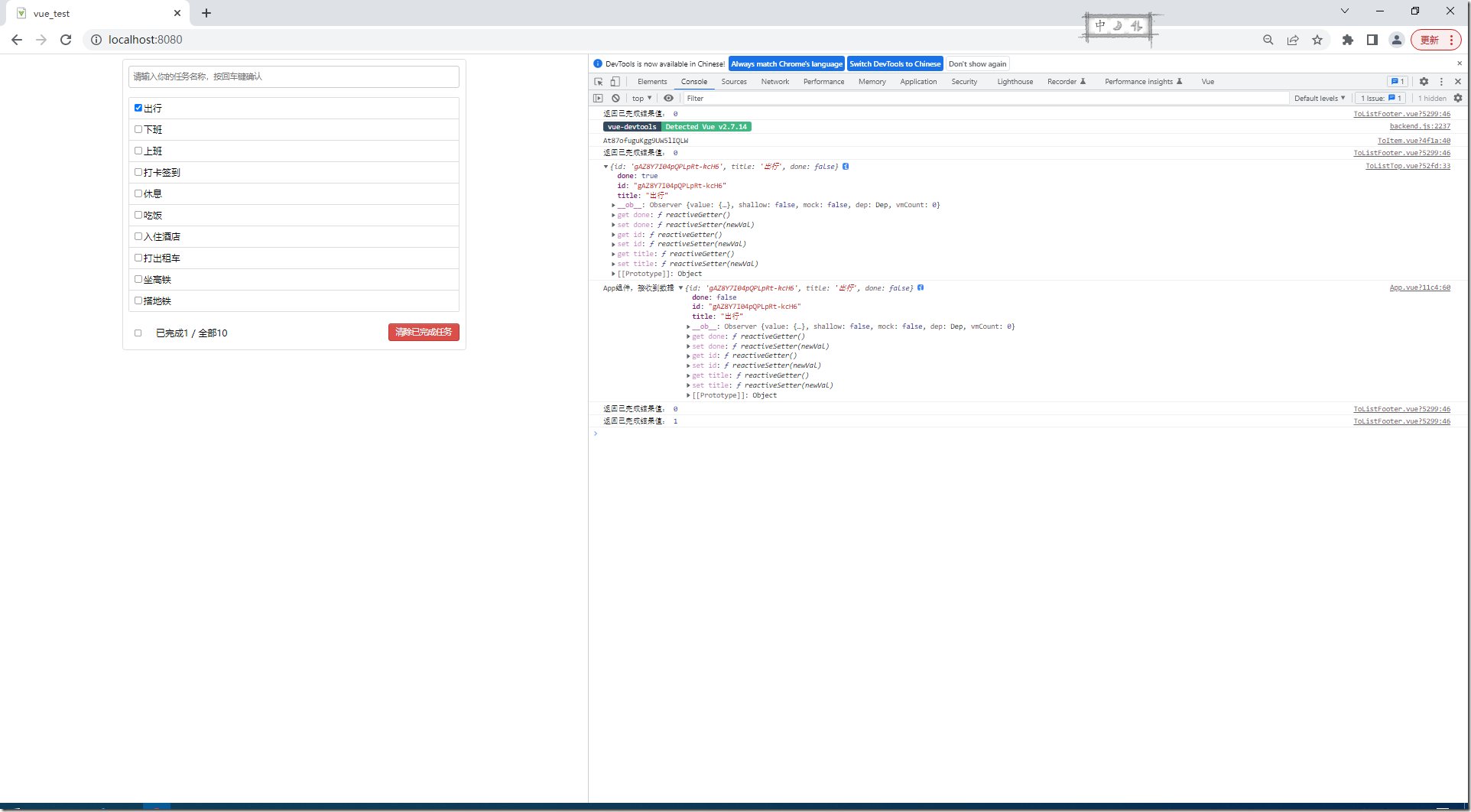Open a new browser tab
Image resolution: width=1471 pixels, height=812 pixels.
pos(206,13)
